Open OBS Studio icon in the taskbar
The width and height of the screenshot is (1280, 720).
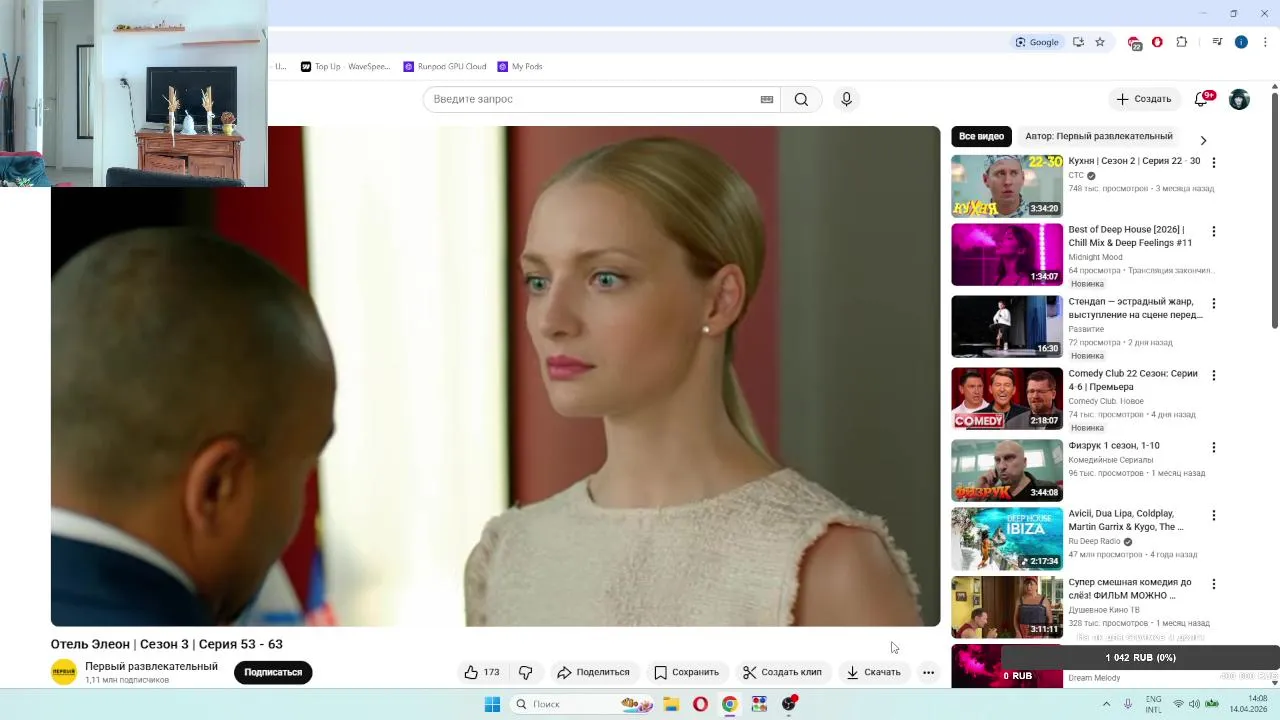point(789,704)
